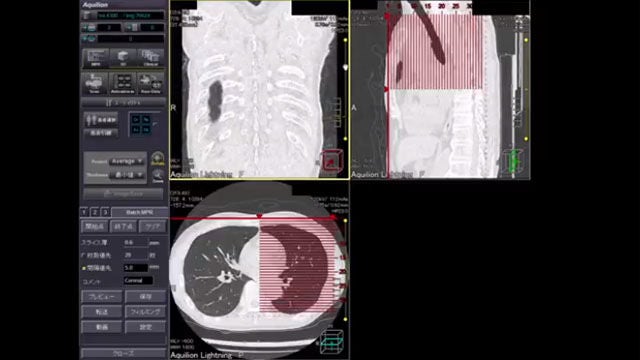Open the Average projection dropdown
Viewport: 640px width, 360px height.
[x=127, y=162]
